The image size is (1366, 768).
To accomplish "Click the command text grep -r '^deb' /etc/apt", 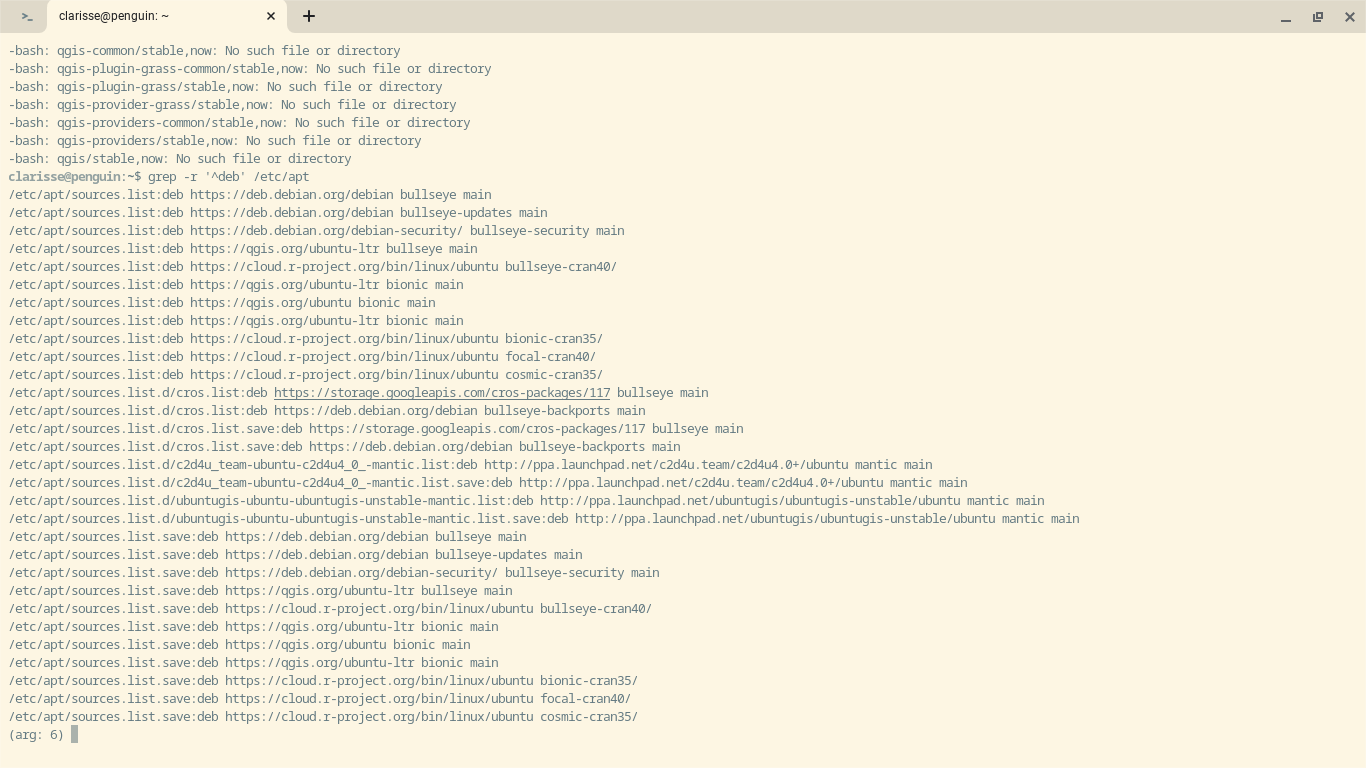I will coord(228,177).
